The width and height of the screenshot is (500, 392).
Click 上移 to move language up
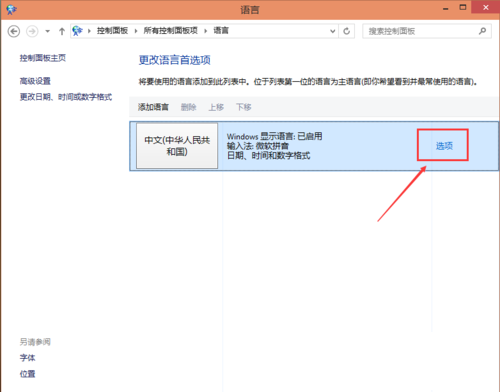(x=216, y=107)
